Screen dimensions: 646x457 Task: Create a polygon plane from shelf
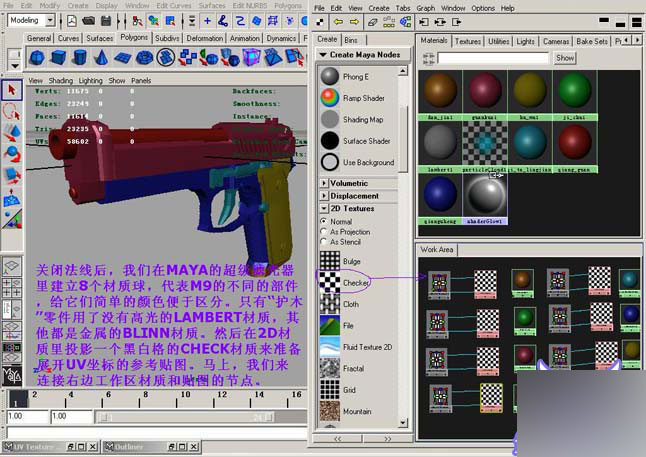pyautogui.click(x=122, y=58)
